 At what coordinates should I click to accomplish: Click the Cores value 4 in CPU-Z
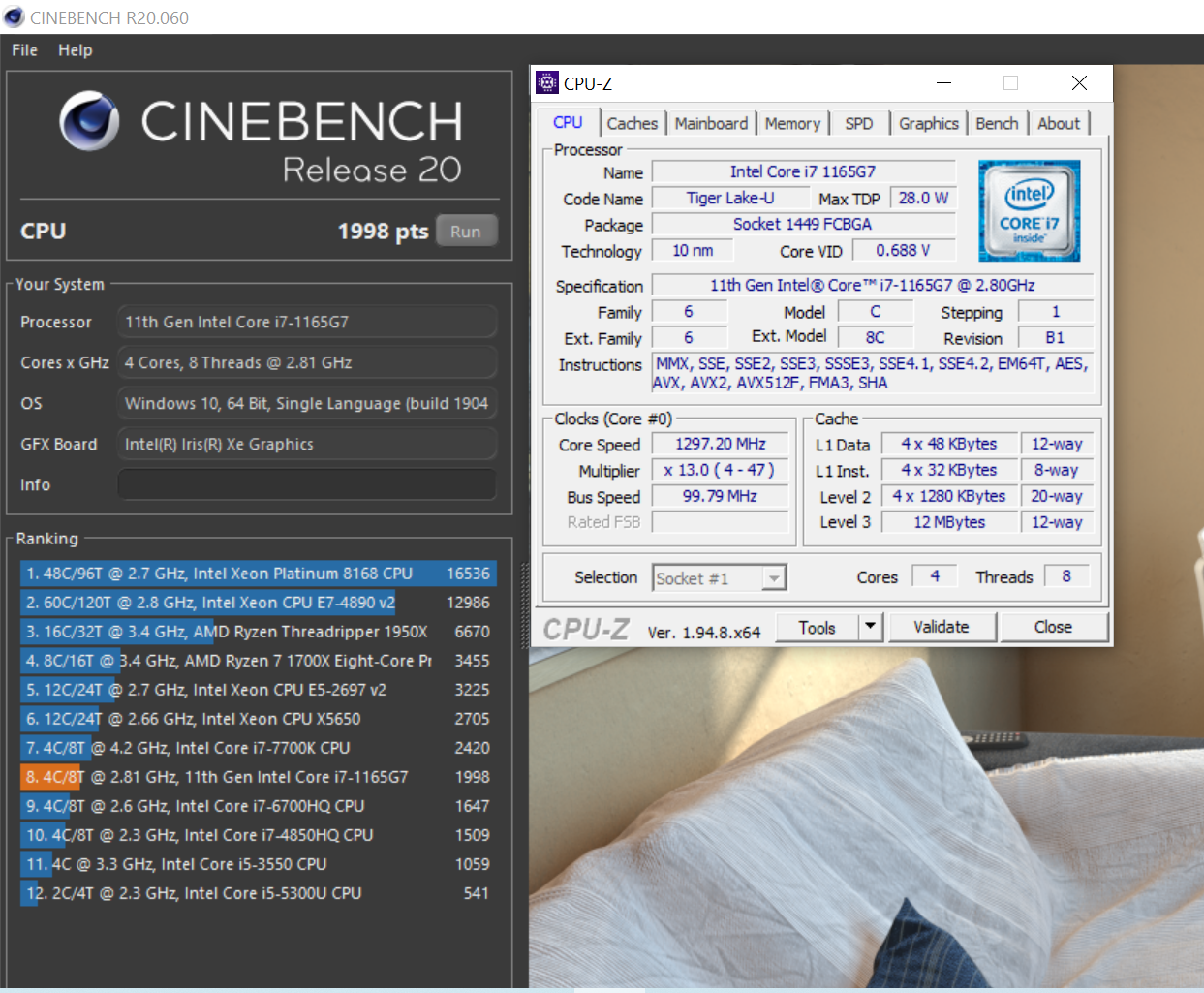click(x=935, y=576)
